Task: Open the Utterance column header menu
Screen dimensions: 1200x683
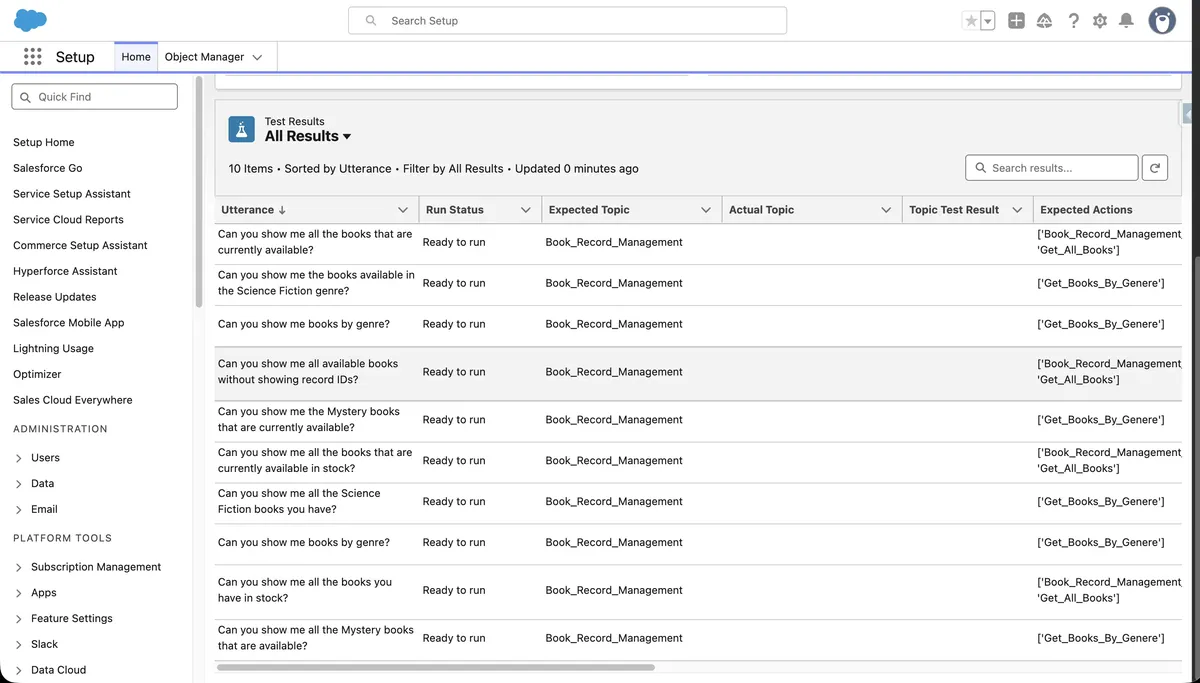Action: click(x=402, y=209)
